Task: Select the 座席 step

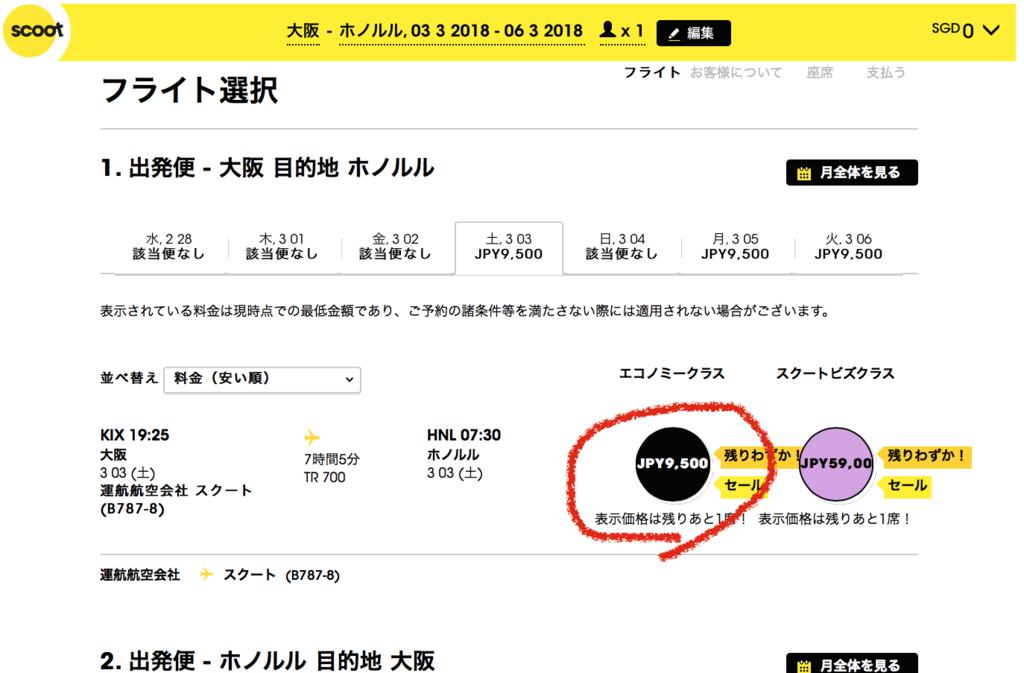Action: [x=820, y=72]
